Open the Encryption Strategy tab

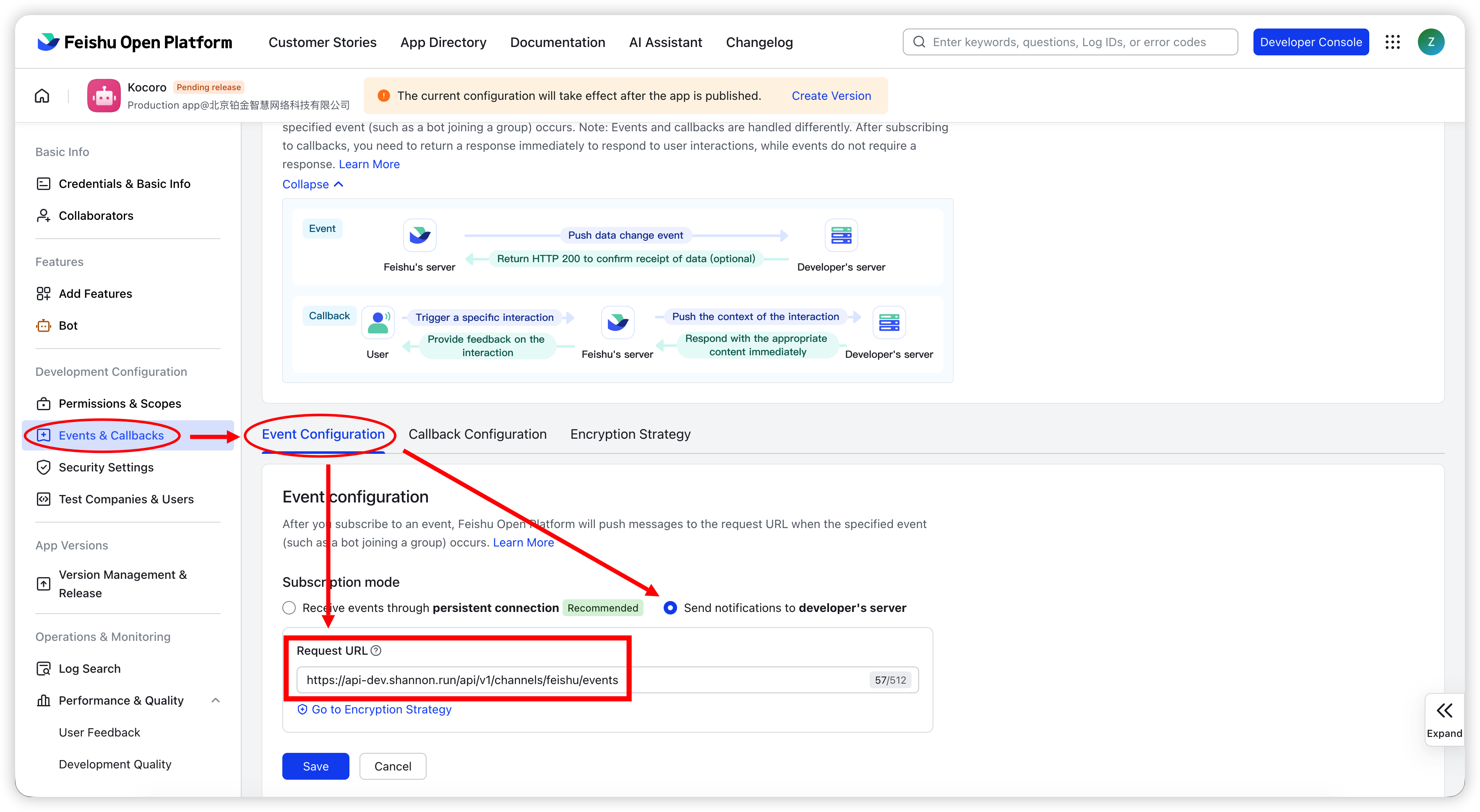(630, 434)
